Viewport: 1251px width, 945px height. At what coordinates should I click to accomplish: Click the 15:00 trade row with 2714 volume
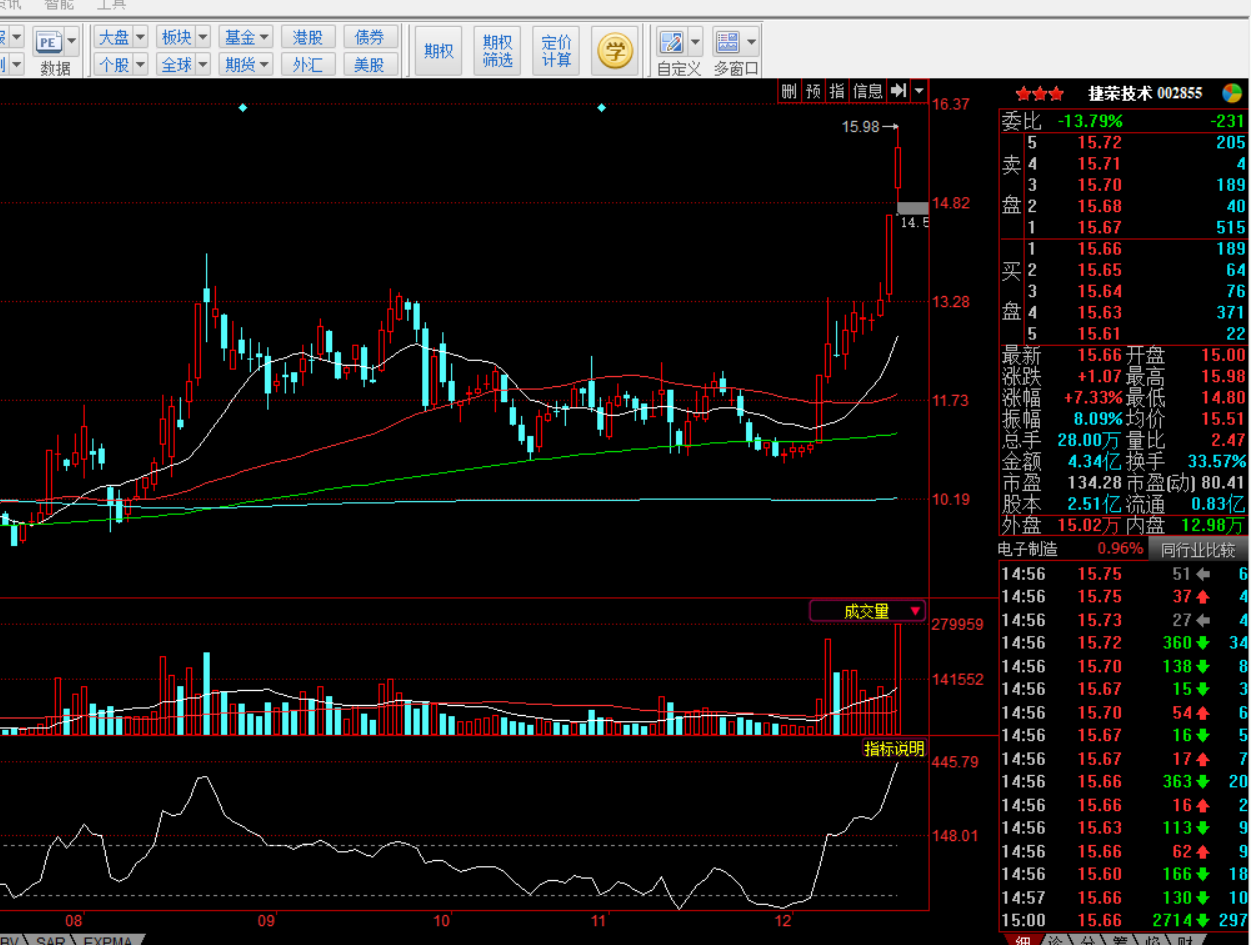click(x=1125, y=920)
